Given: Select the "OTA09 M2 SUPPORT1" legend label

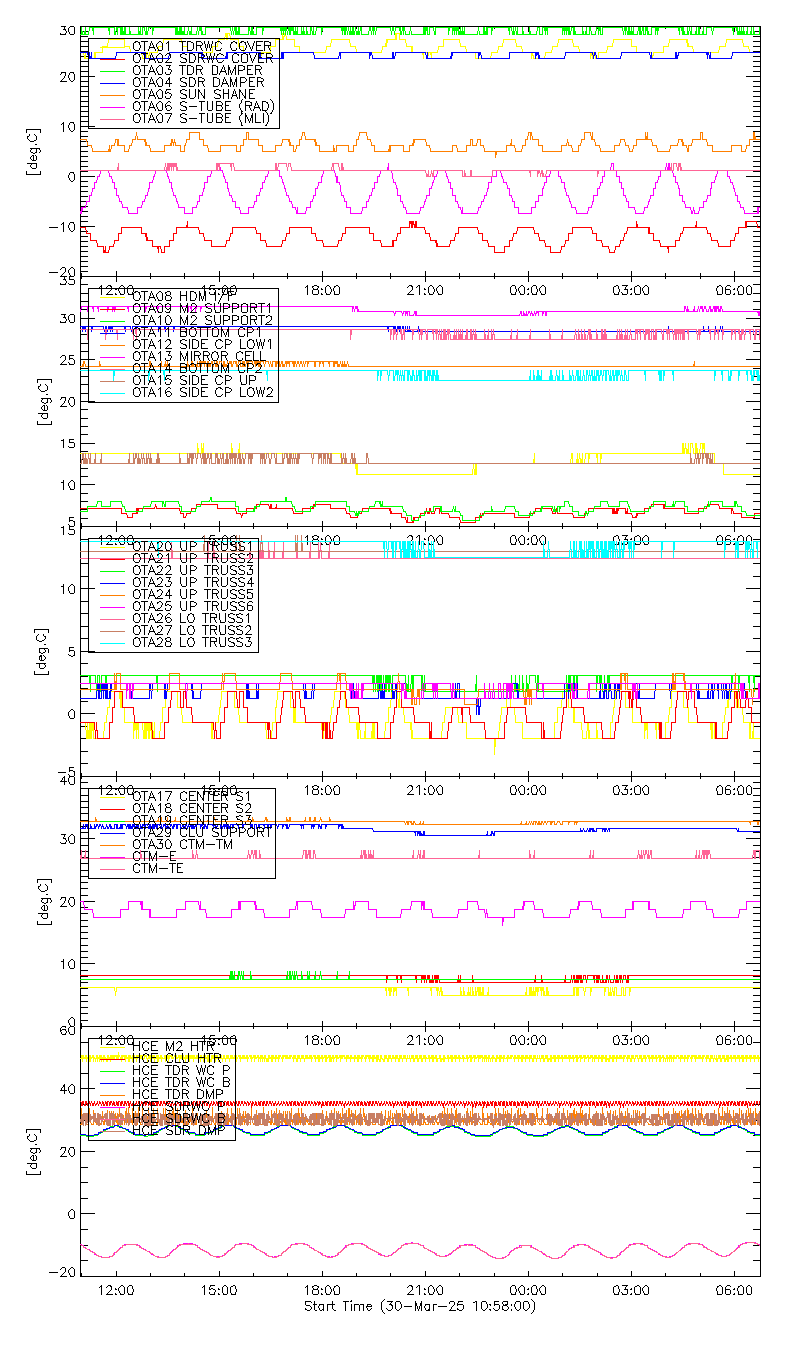Looking at the screenshot, I should pos(203,308).
